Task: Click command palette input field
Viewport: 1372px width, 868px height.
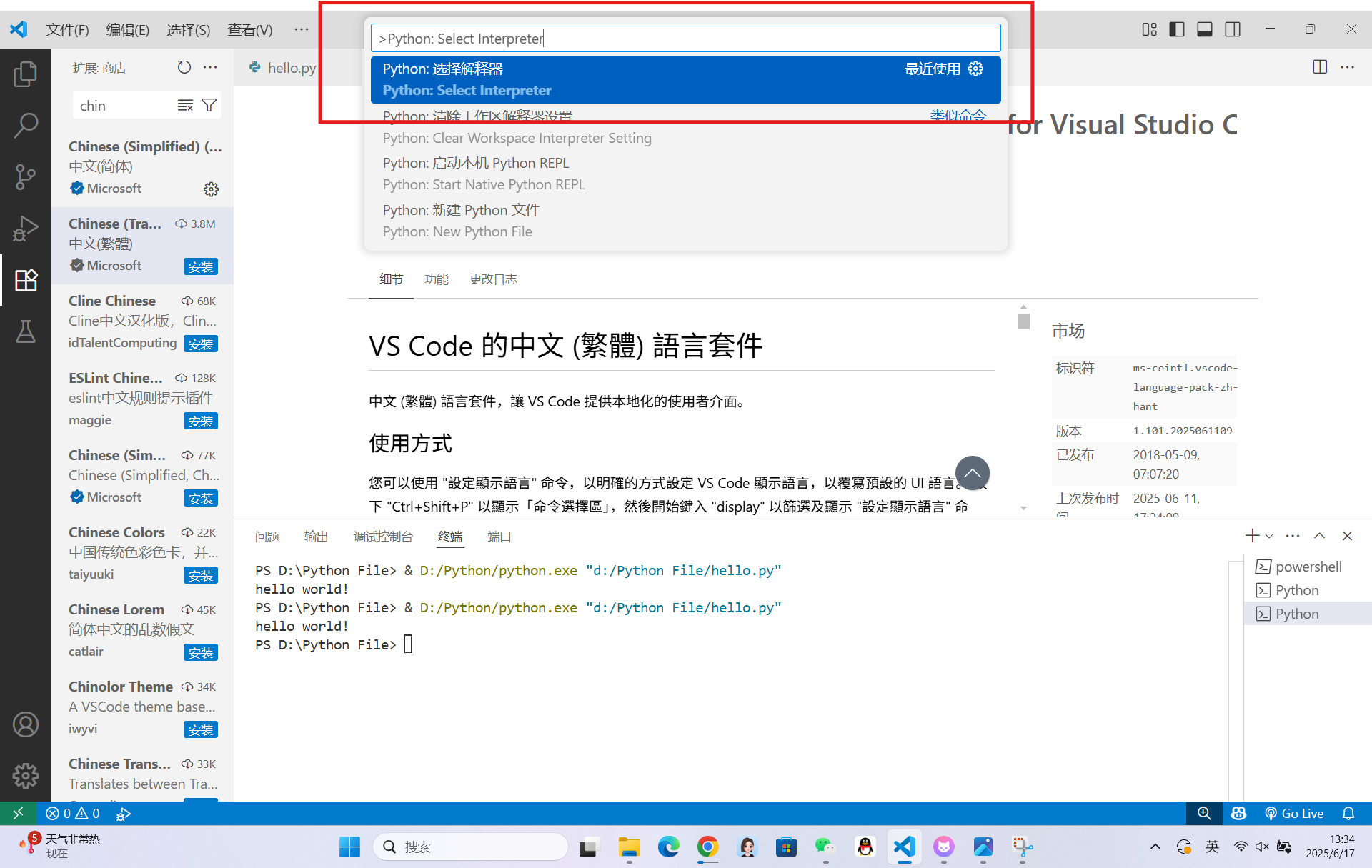Action: [685, 39]
